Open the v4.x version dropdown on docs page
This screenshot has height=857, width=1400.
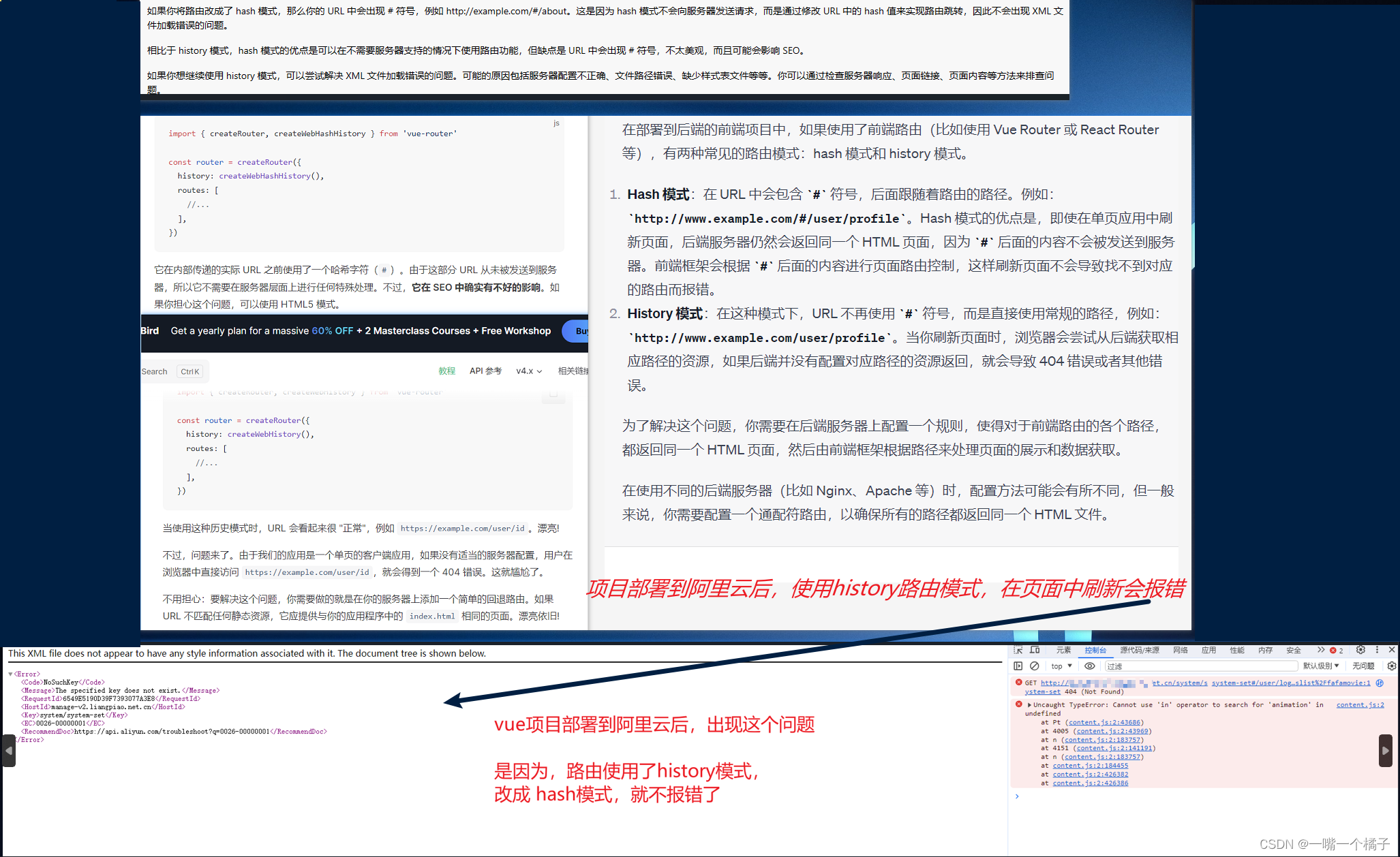[529, 371]
